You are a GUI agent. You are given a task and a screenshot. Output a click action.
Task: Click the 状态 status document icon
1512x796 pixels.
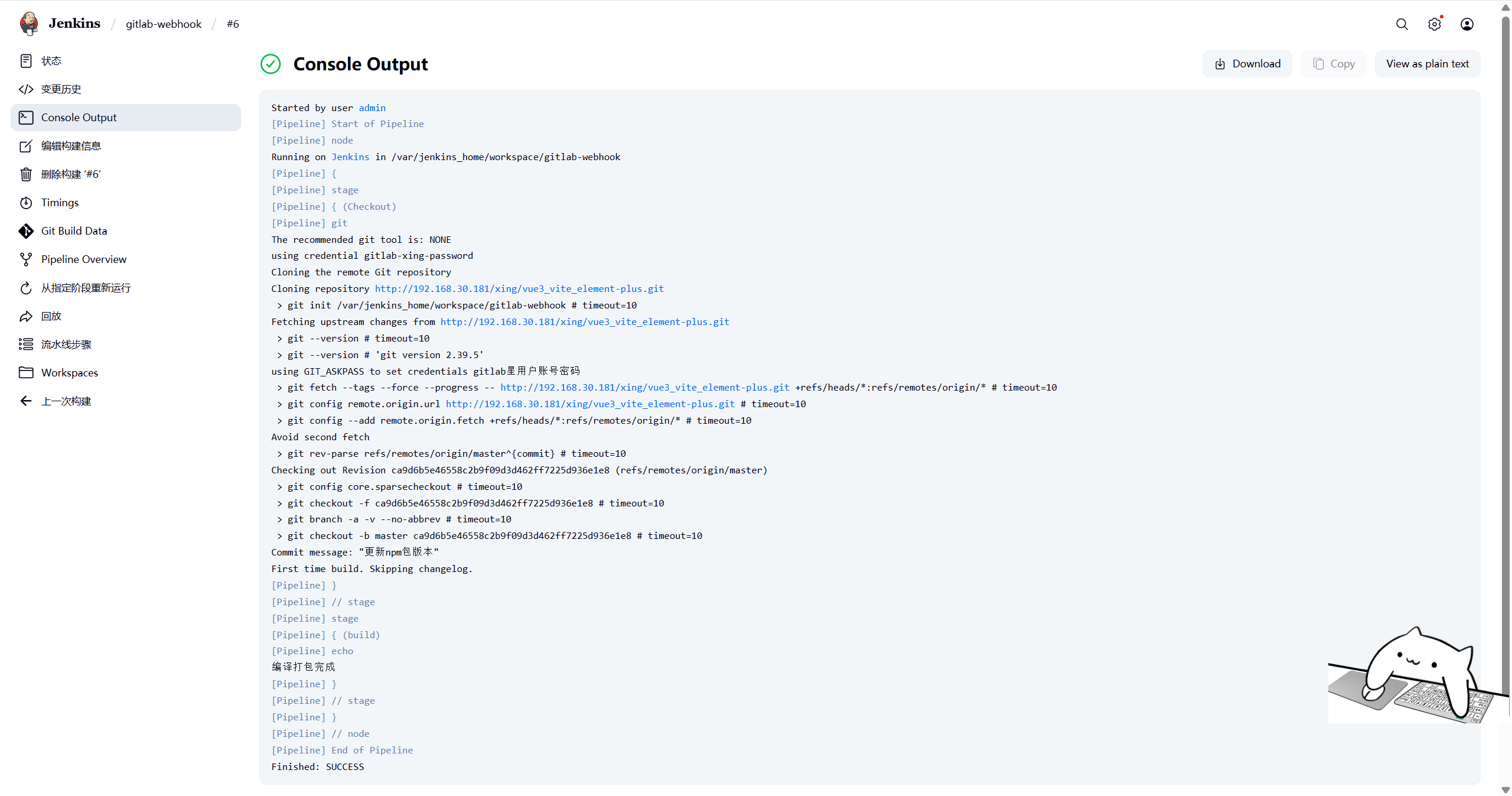click(26, 61)
